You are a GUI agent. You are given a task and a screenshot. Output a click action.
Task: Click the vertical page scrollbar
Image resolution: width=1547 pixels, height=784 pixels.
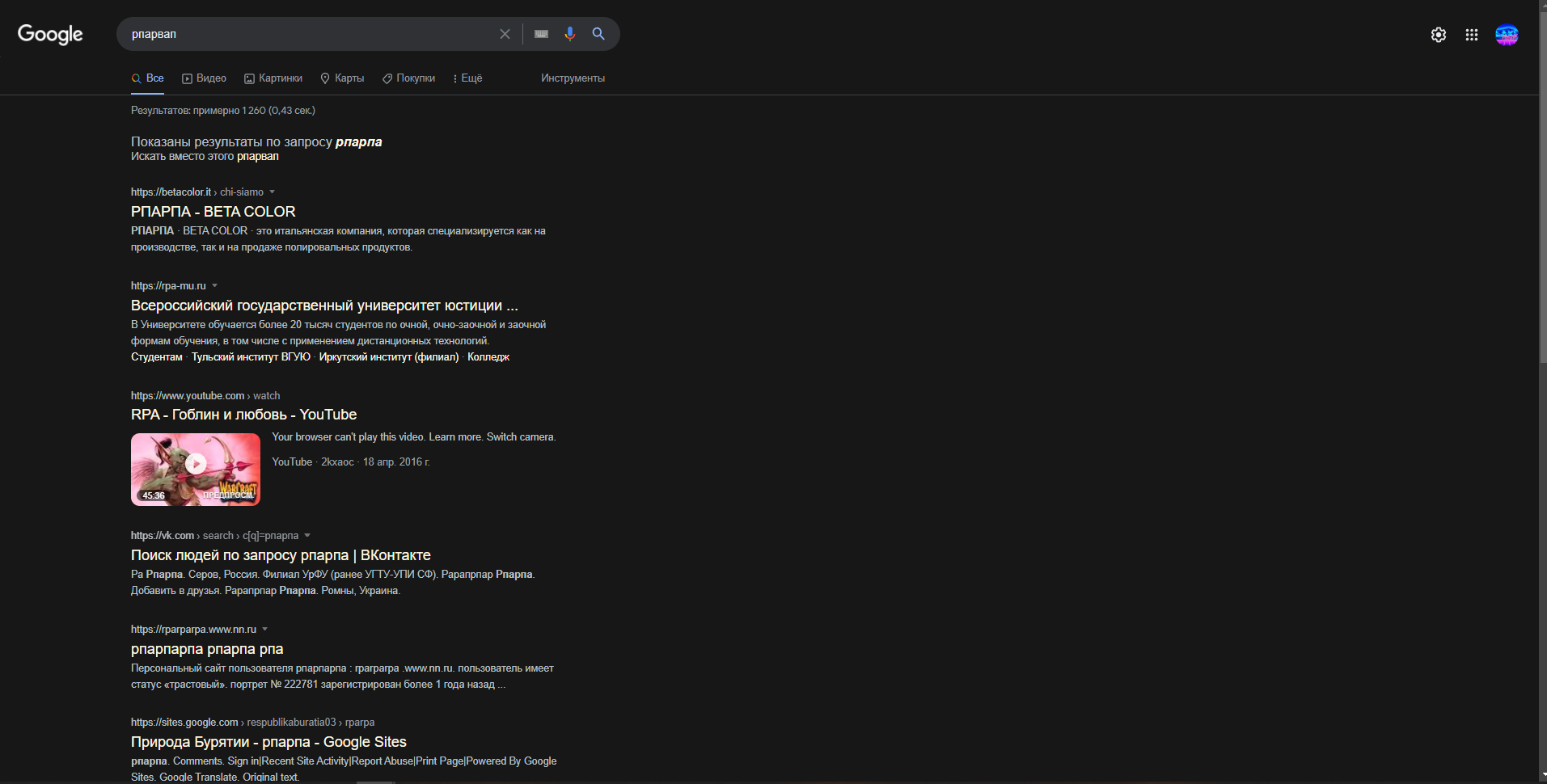point(1543,186)
